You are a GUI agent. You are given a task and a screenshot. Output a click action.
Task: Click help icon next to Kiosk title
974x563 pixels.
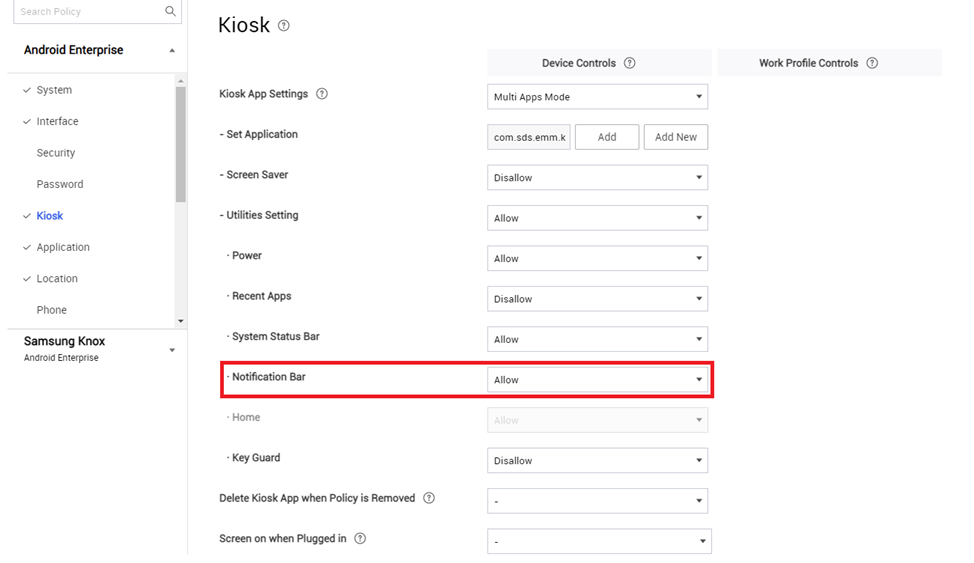[284, 26]
